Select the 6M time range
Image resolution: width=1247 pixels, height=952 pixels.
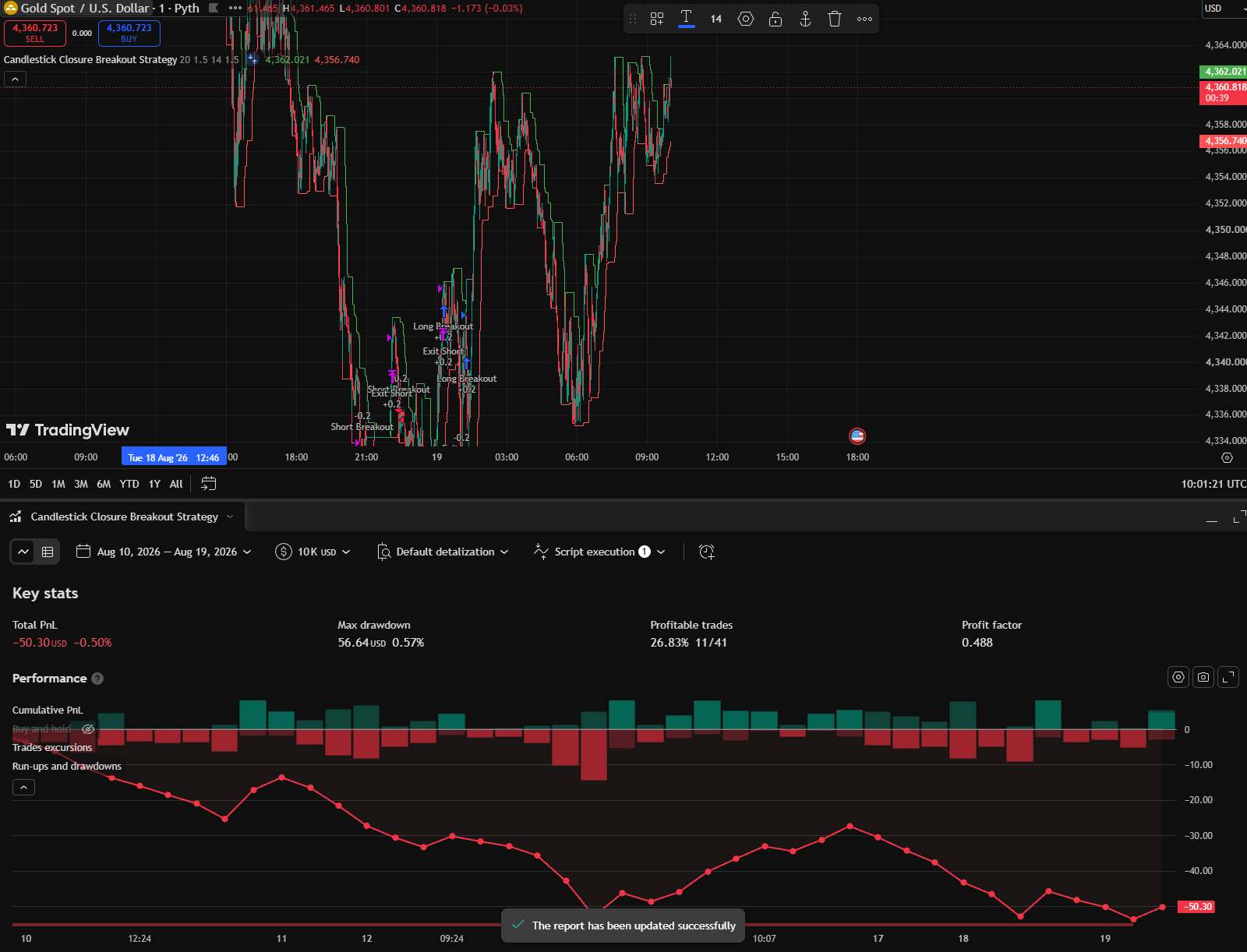(104, 484)
